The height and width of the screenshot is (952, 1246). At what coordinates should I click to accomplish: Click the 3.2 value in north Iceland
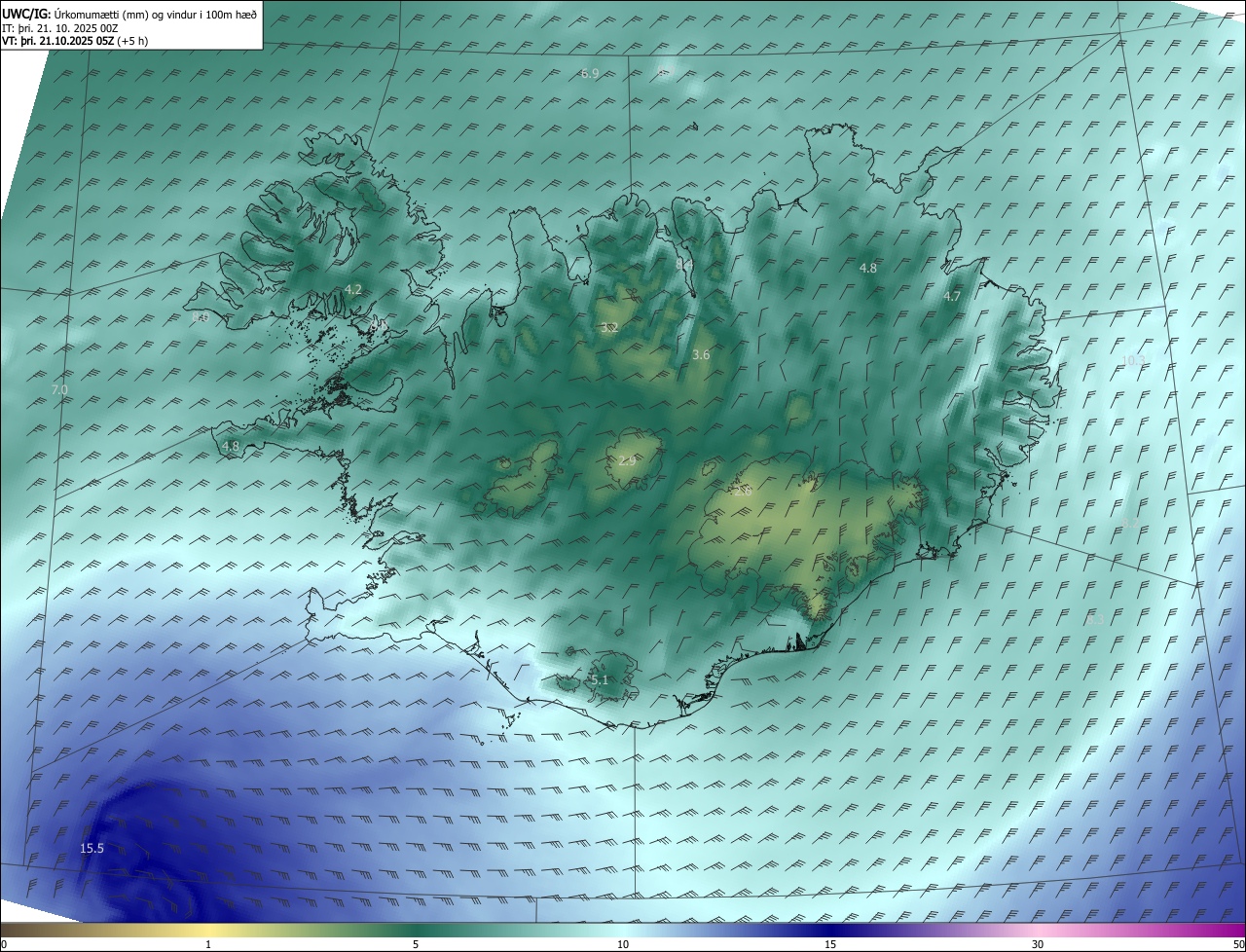610,327
